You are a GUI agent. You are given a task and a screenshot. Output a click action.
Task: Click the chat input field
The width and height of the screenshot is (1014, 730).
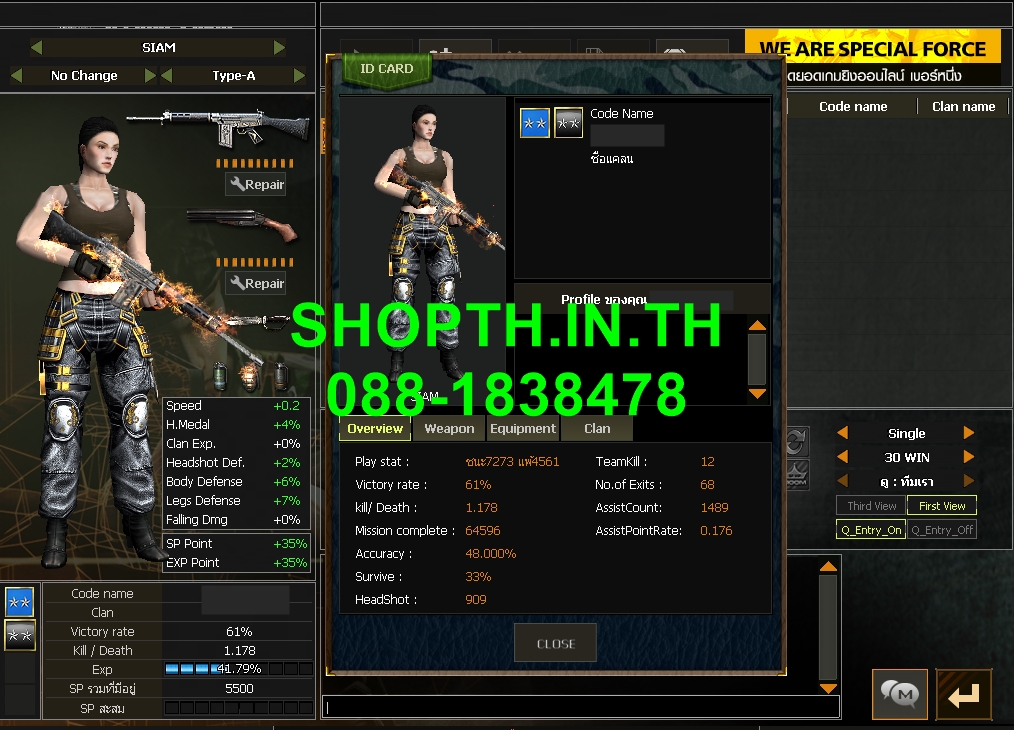581,707
